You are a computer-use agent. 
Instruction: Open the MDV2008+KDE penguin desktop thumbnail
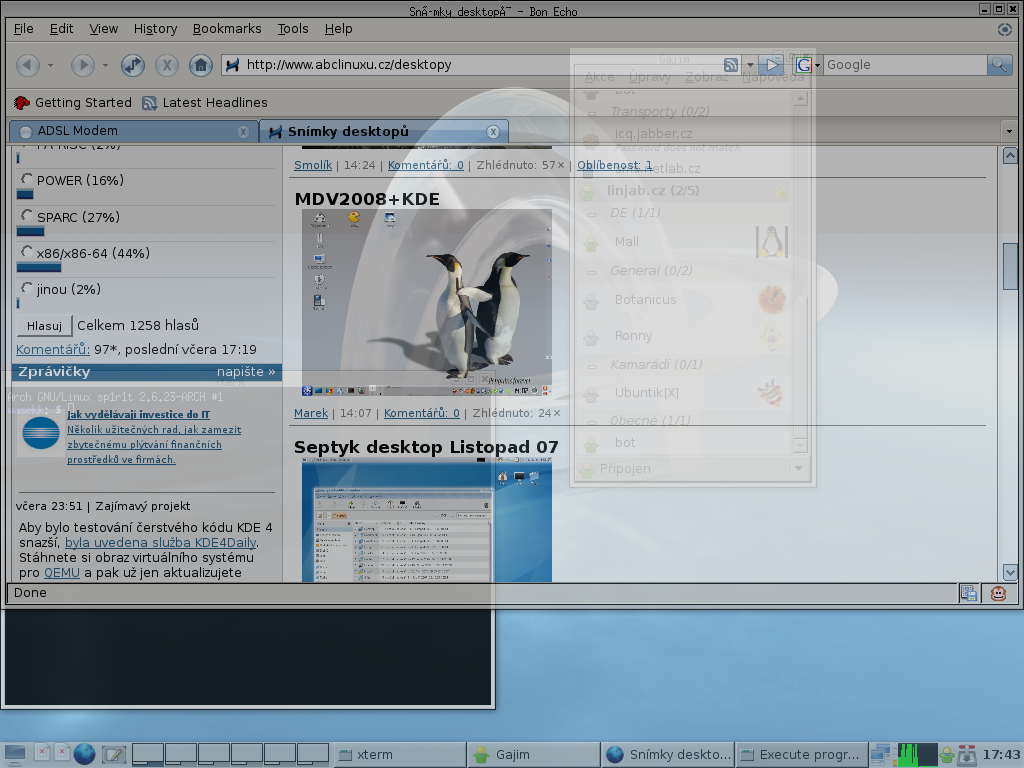coord(426,302)
